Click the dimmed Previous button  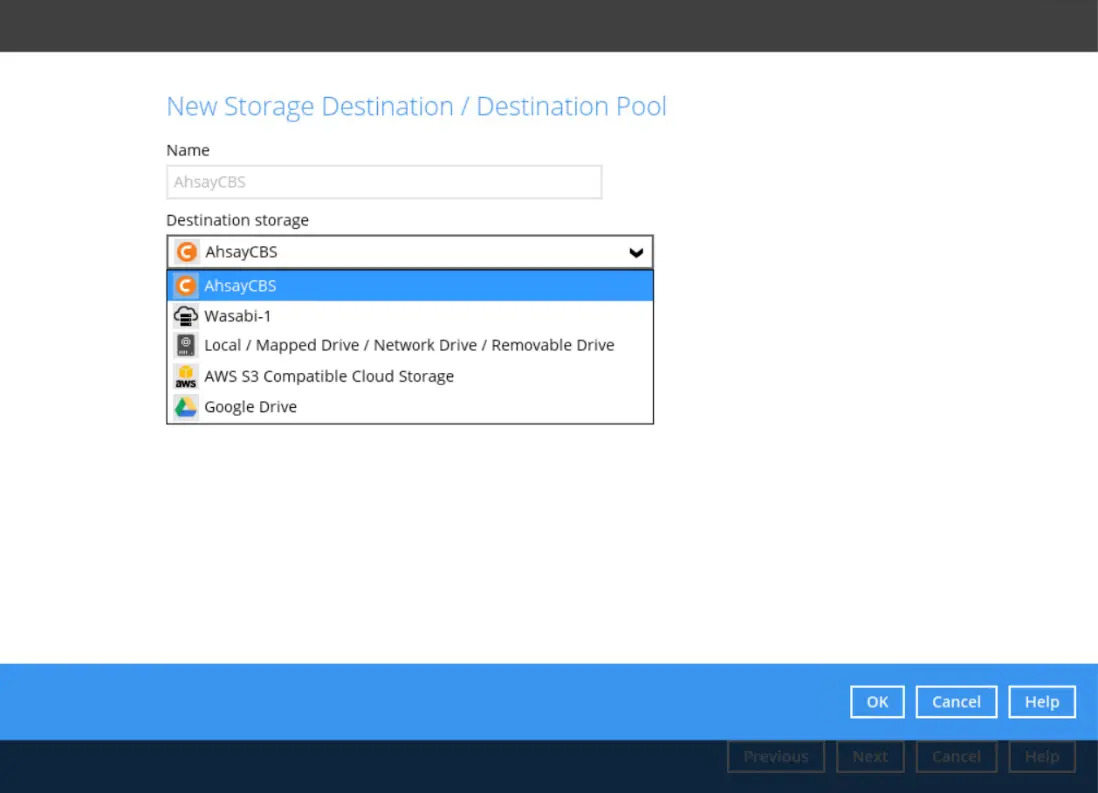pyautogui.click(x=776, y=757)
